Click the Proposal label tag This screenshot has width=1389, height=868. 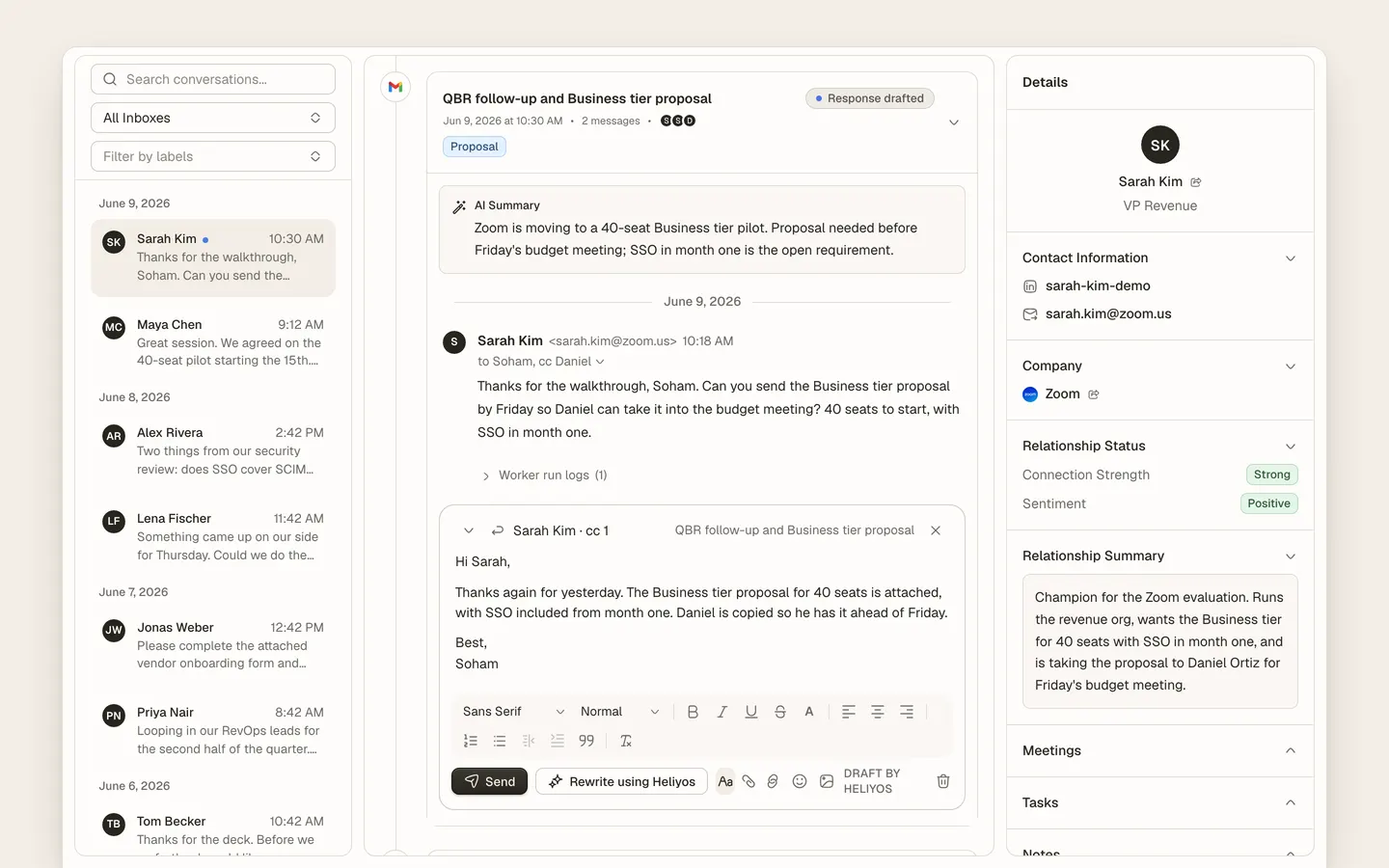pyautogui.click(x=475, y=147)
